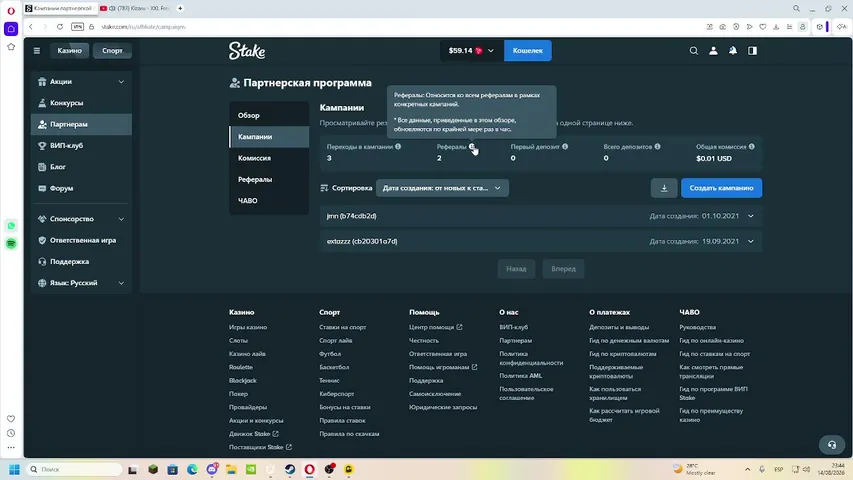
Task: Click the Вперед pagination button
Action: (563, 269)
